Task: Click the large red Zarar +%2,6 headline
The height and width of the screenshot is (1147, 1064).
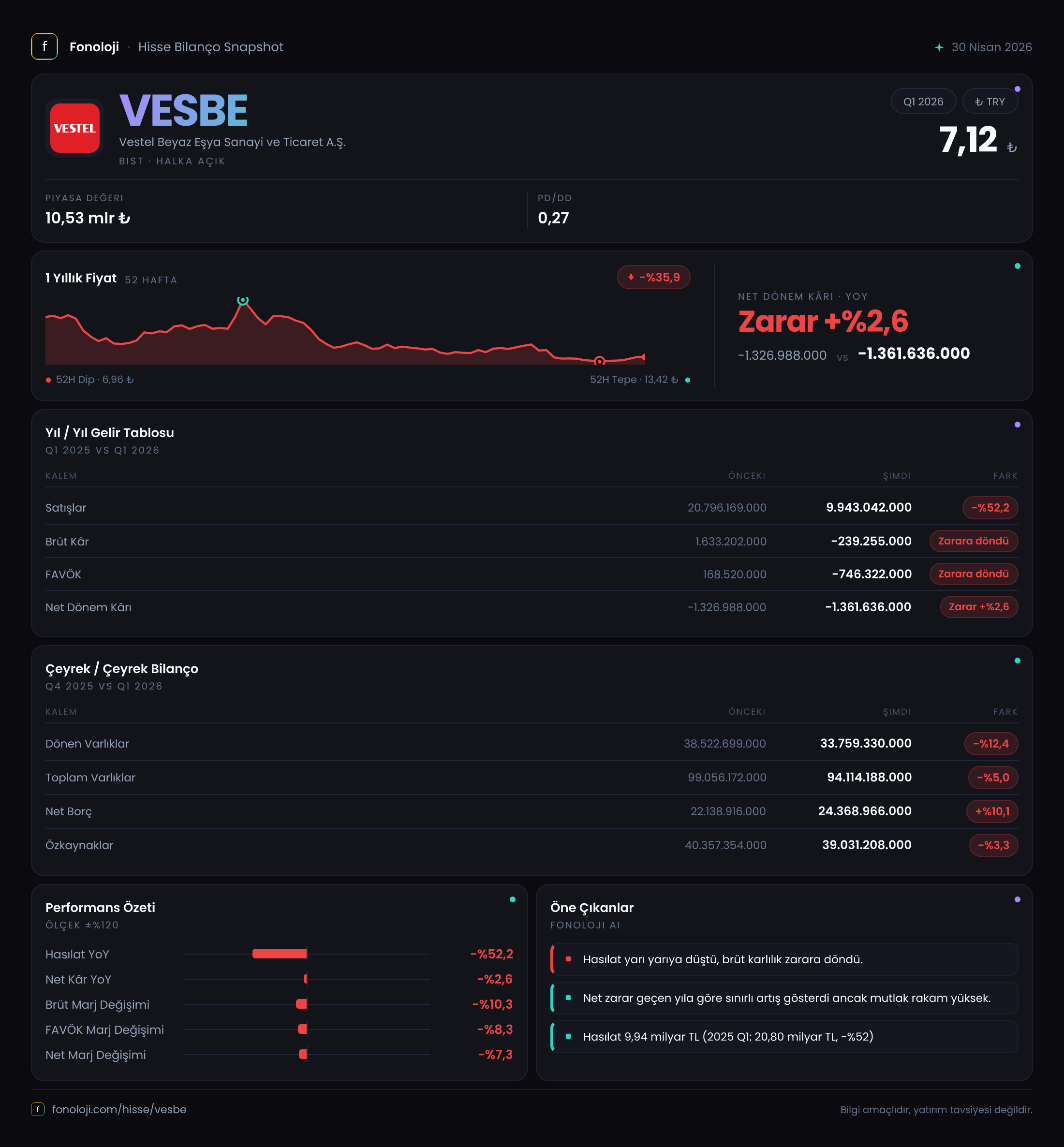Action: [823, 321]
